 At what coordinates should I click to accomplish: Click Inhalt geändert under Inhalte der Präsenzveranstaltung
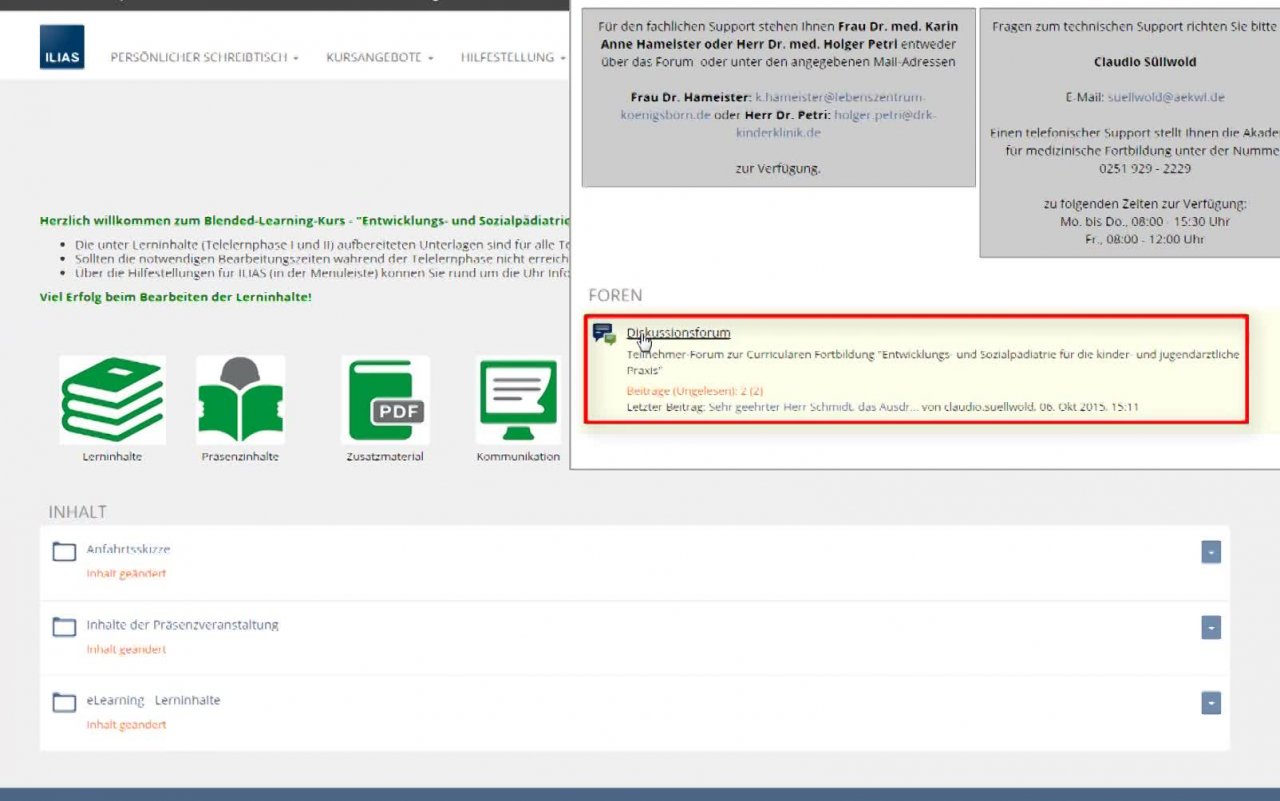click(x=126, y=650)
